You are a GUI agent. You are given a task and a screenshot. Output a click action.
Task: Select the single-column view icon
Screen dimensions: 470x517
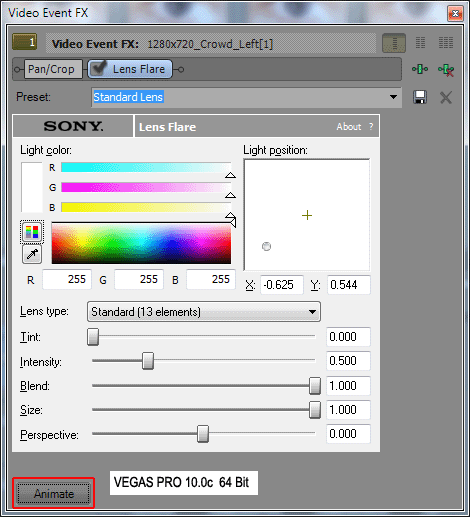(394, 43)
